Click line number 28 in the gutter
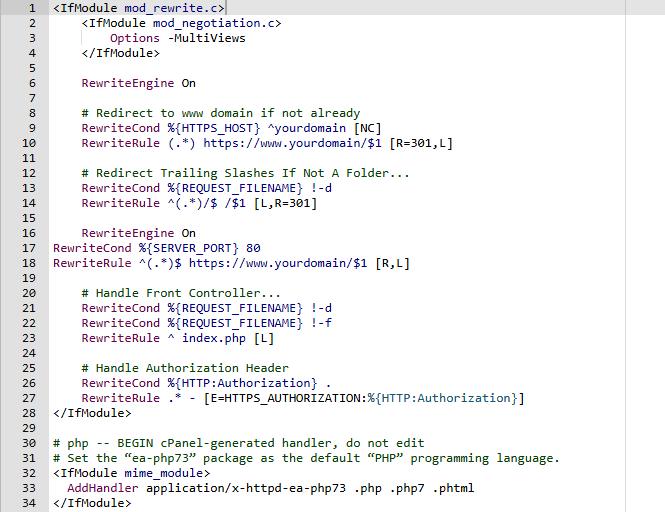The width and height of the screenshot is (665, 512). point(29,413)
